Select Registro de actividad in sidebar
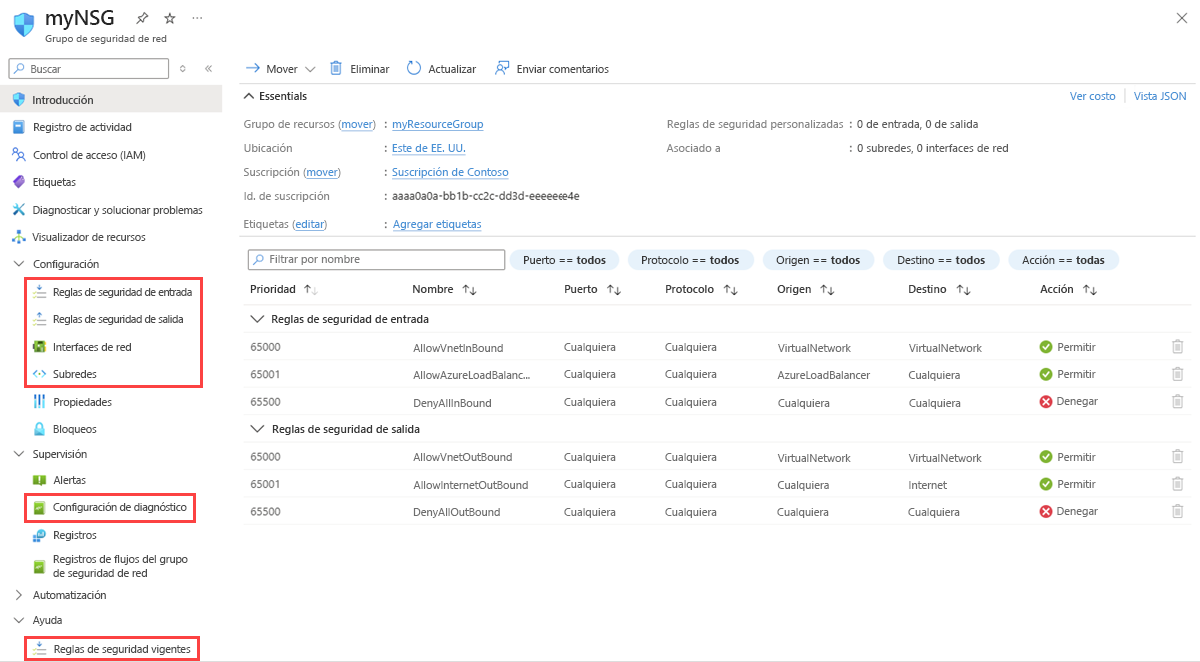 (x=82, y=127)
